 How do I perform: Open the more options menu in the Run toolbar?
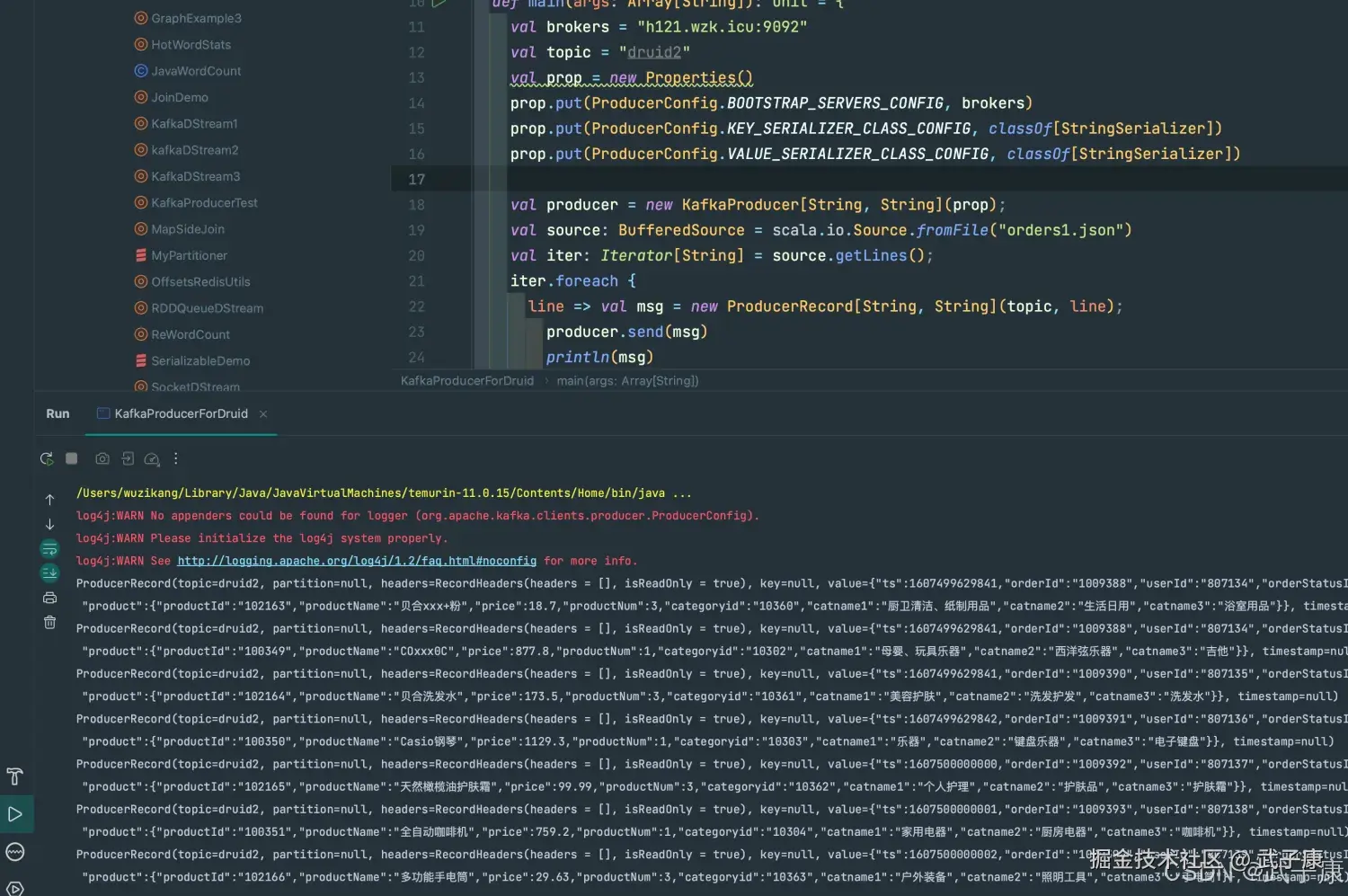click(x=176, y=458)
